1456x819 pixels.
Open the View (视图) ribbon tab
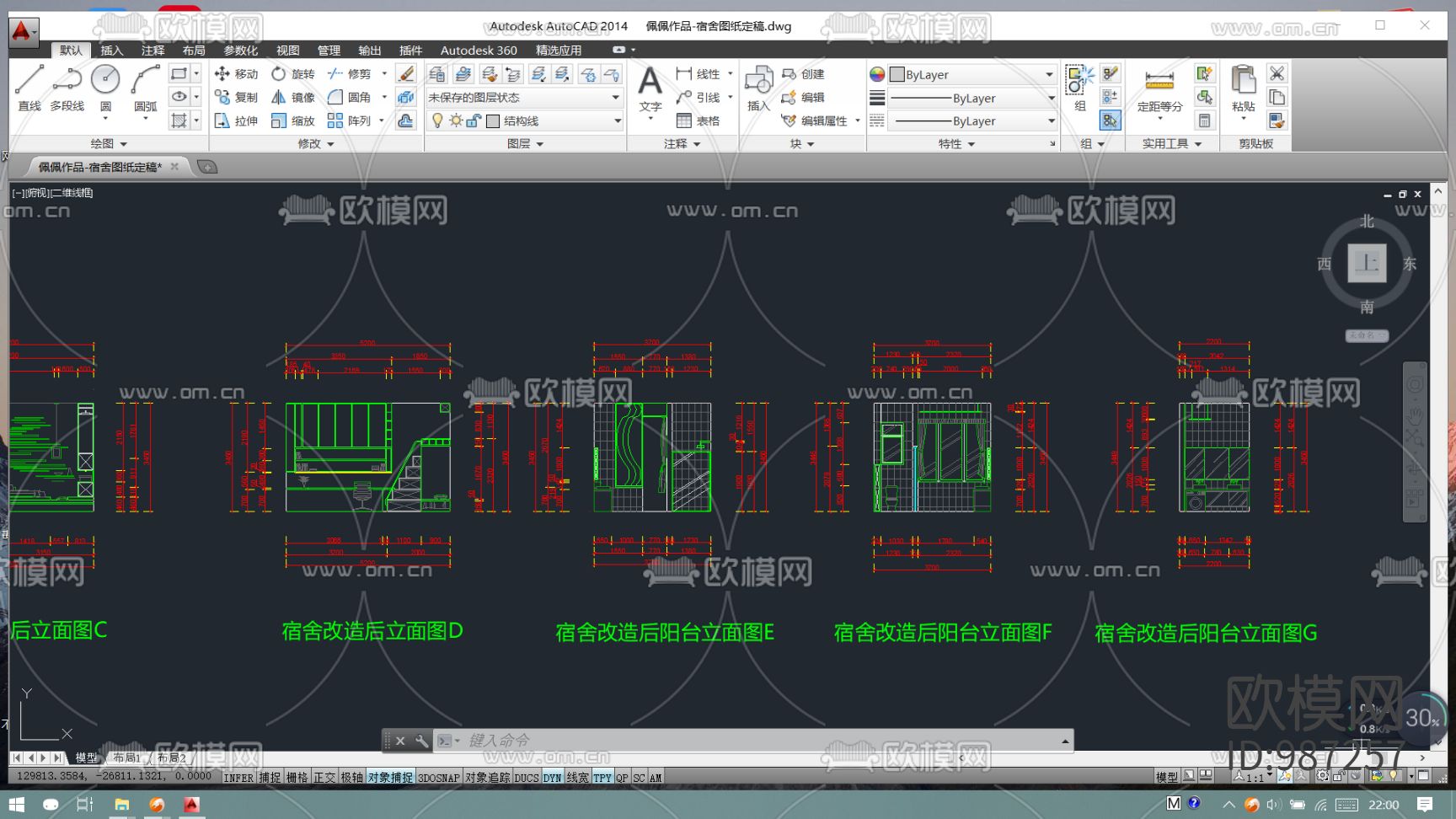(x=287, y=51)
